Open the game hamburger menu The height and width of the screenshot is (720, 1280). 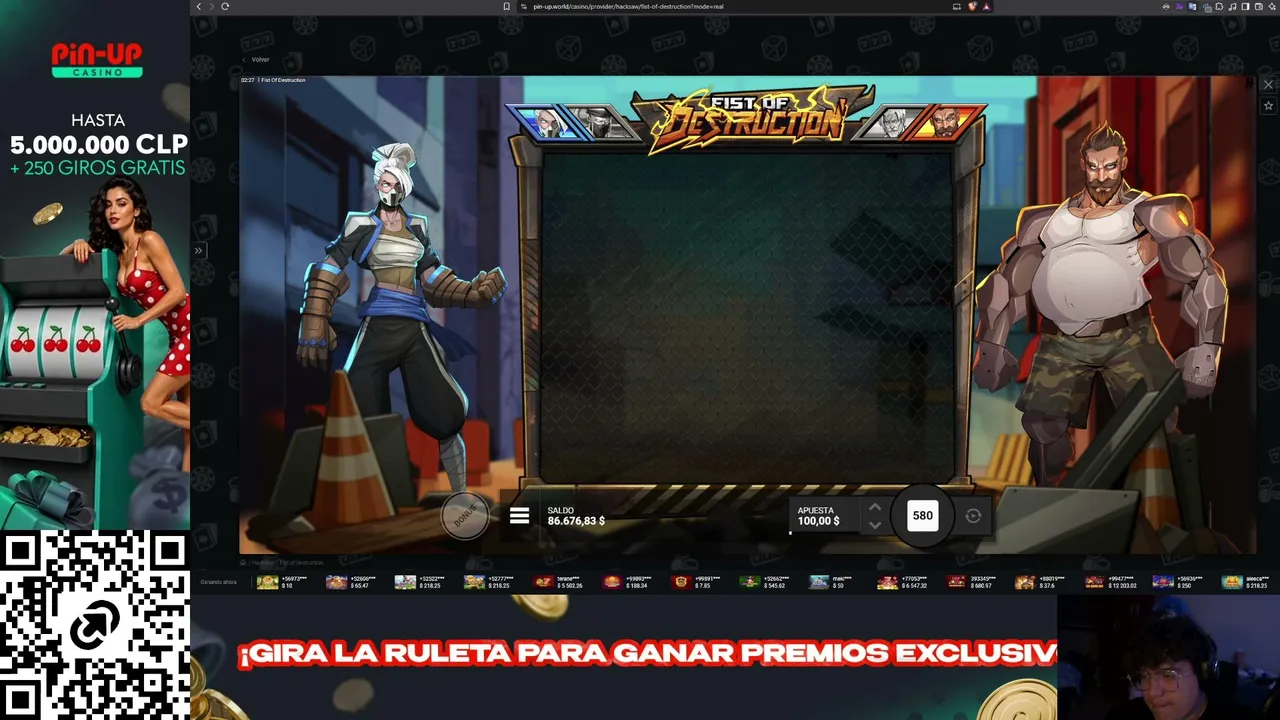coord(519,516)
